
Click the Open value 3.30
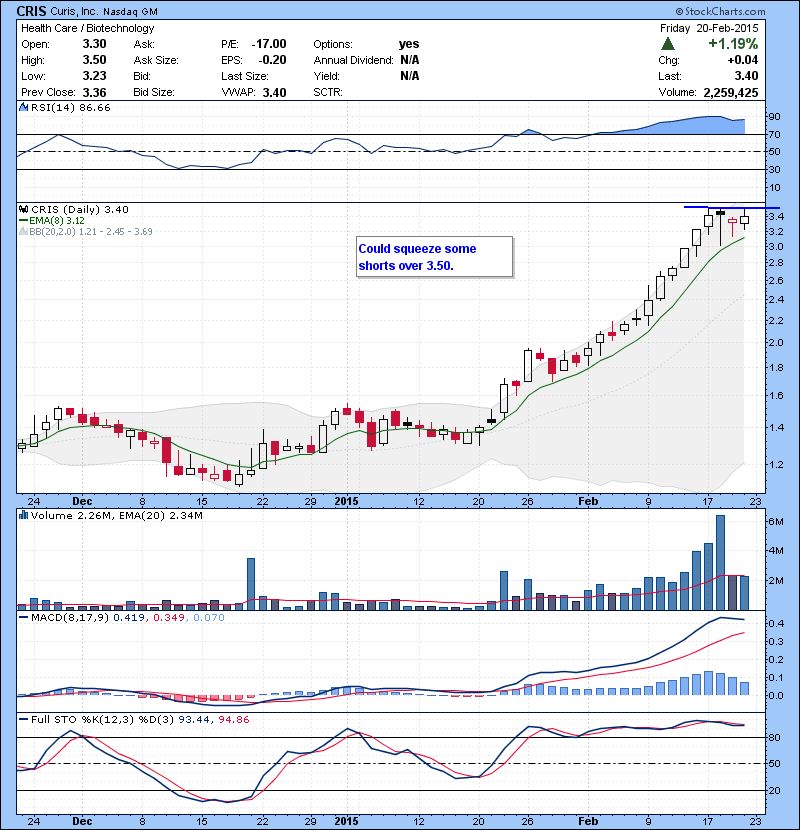94,44
